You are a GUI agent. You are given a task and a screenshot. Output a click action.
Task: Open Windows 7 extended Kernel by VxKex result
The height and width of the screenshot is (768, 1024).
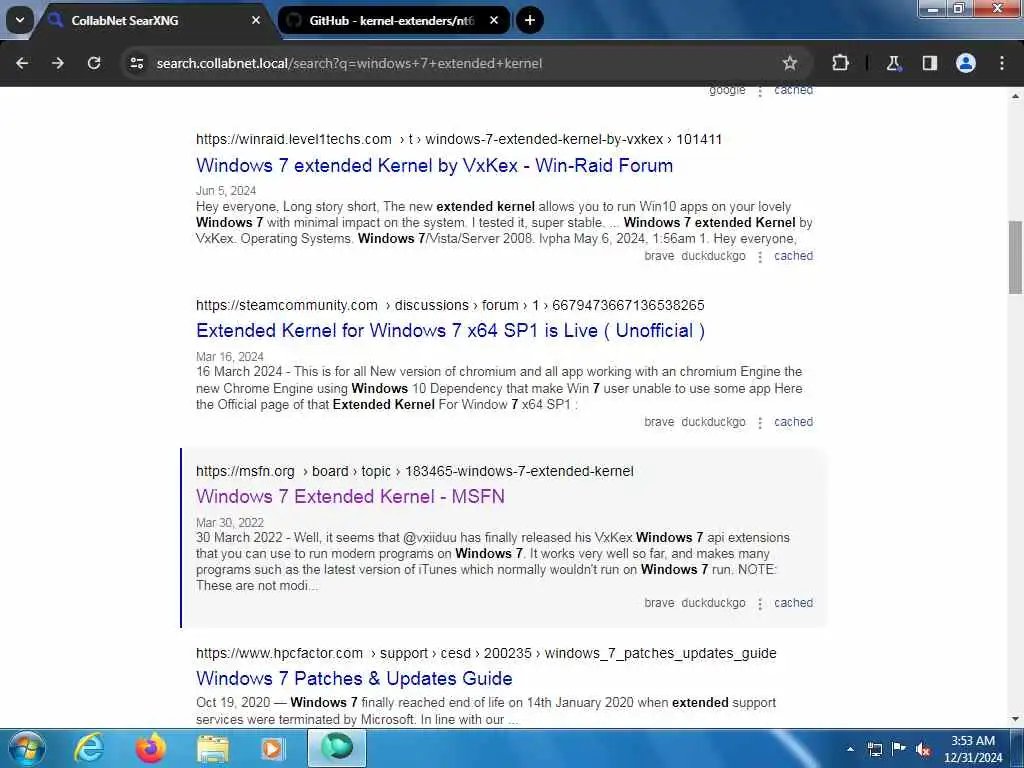click(x=434, y=165)
